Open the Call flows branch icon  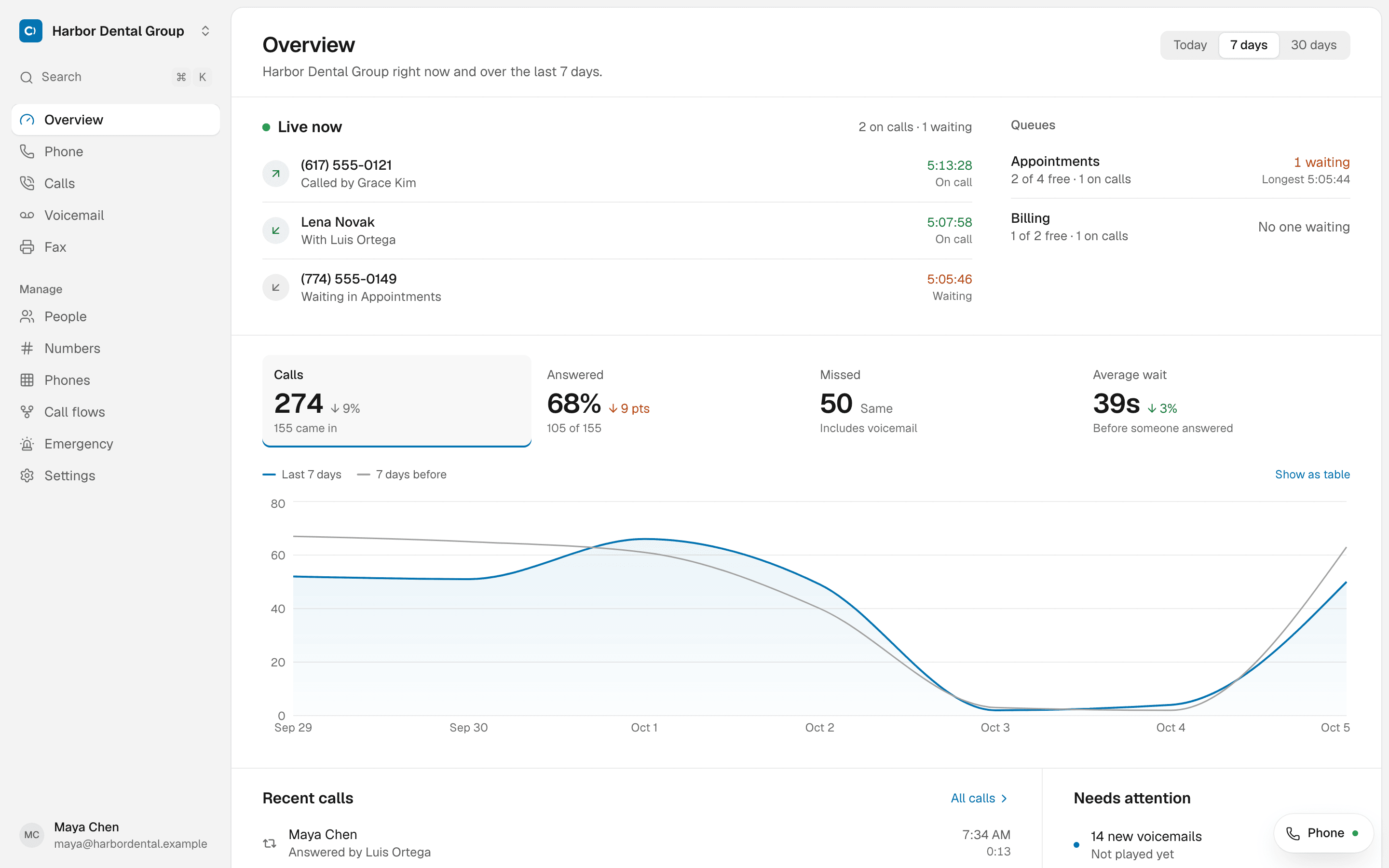27,412
